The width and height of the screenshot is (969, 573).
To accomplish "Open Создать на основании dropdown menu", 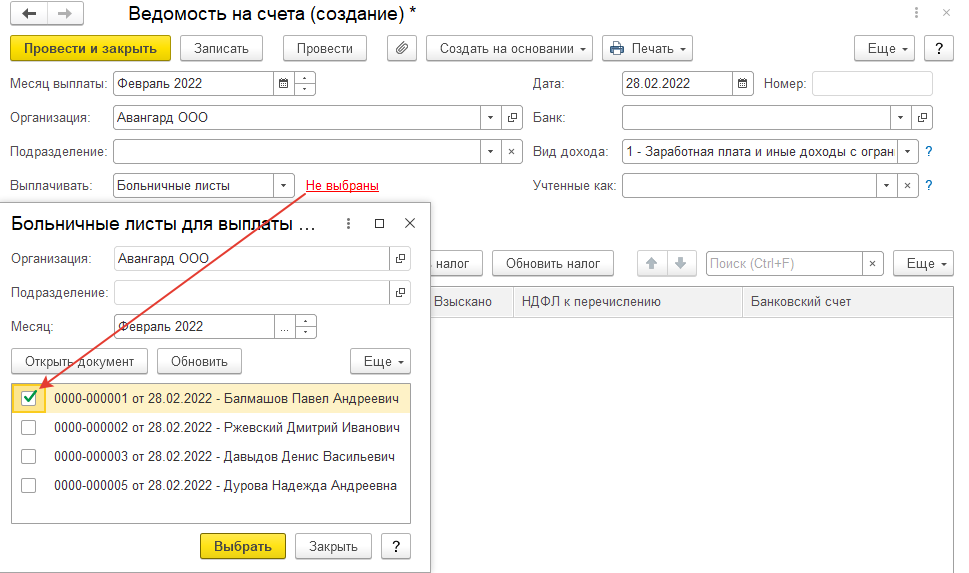I will coord(509,48).
